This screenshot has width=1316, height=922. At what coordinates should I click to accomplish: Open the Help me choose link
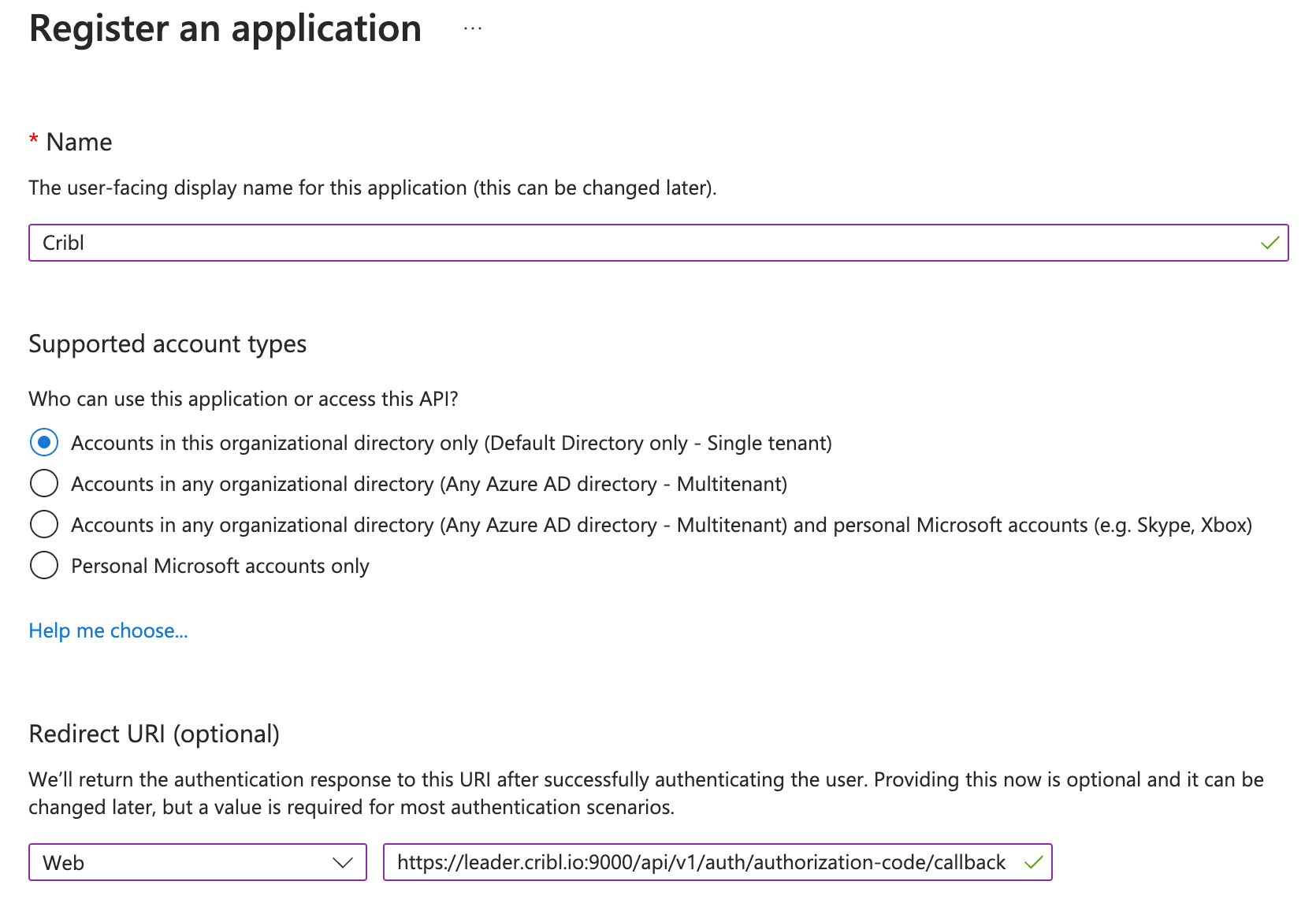pyautogui.click(x=108, y=630)
